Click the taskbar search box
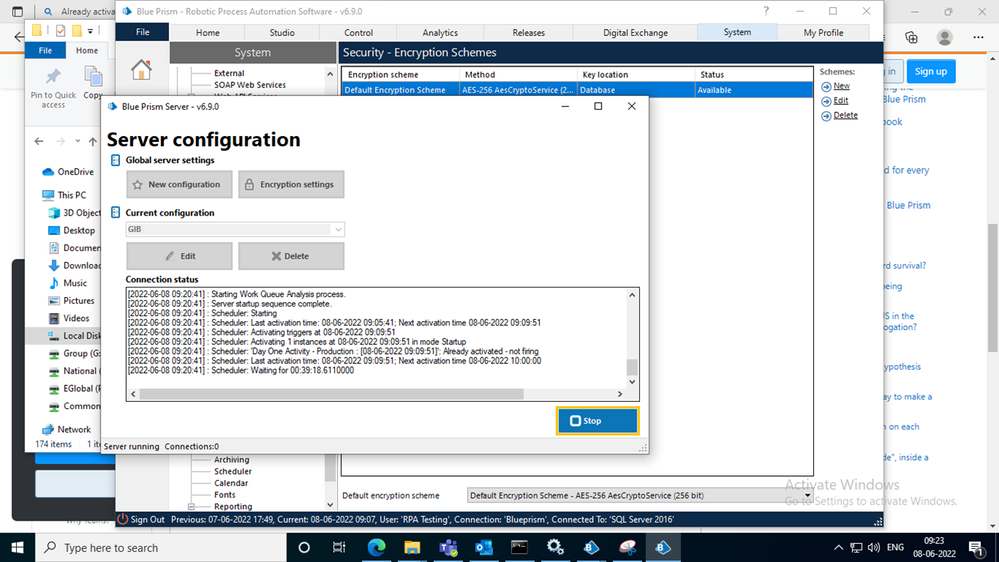 159,547
